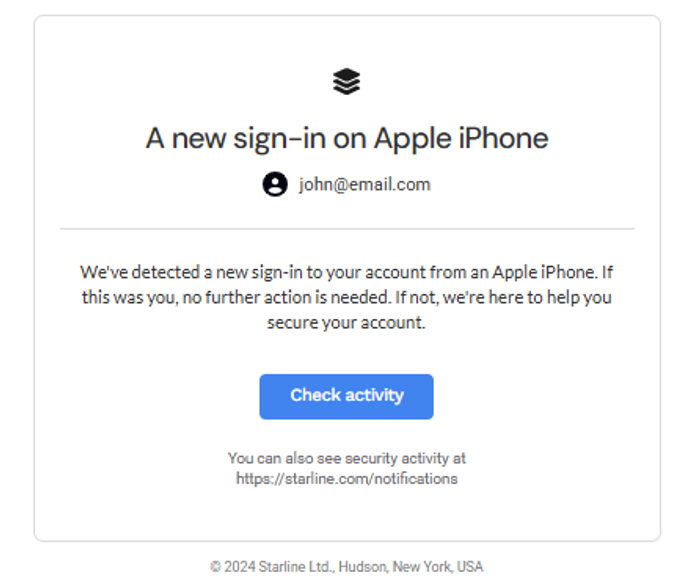700x585 pixels.
Task: Select the john@email.com address text
Action: 364,184
